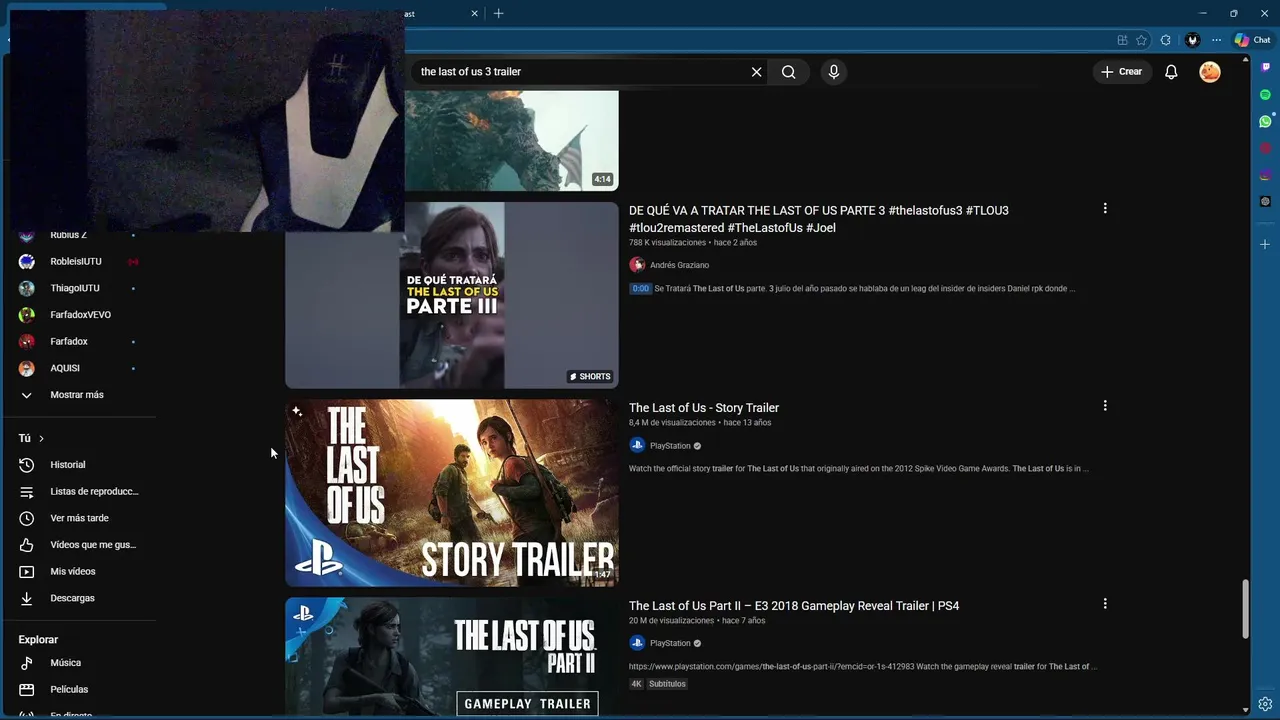
Task: Click the Subtítulos badge
Action: click(x=667, y=684)
